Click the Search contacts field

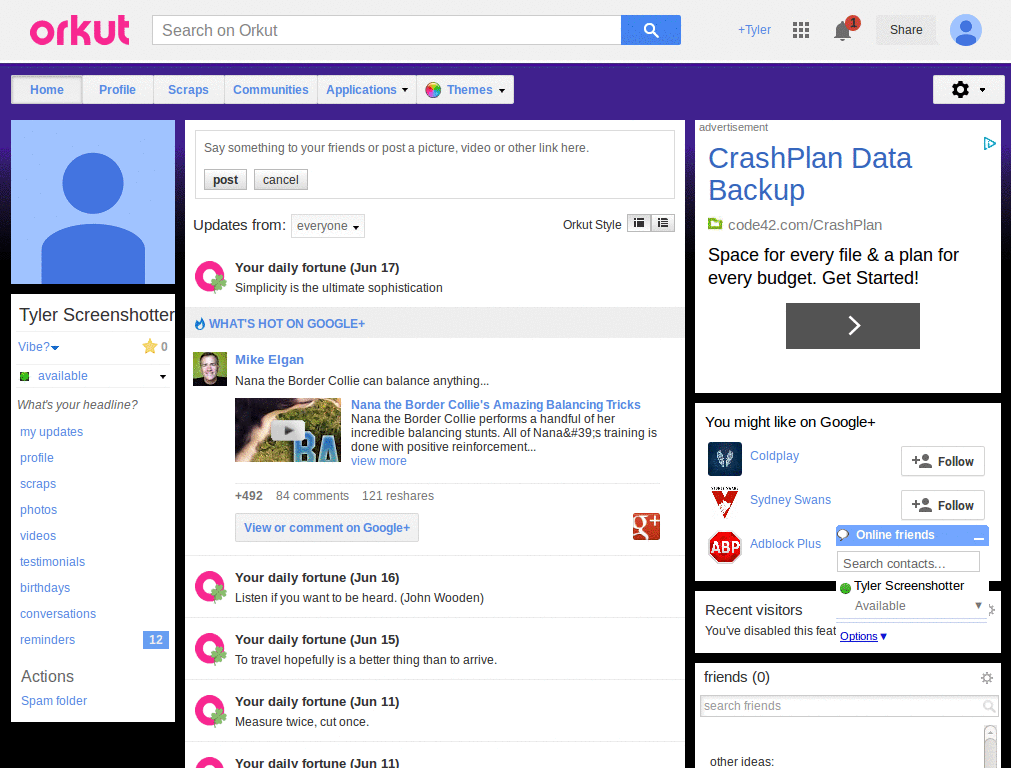(x=908, y=563)
